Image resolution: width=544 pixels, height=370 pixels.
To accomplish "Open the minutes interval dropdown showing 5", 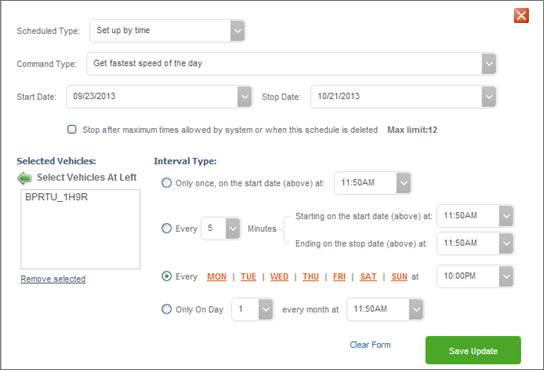I will (x=232, y=228).
